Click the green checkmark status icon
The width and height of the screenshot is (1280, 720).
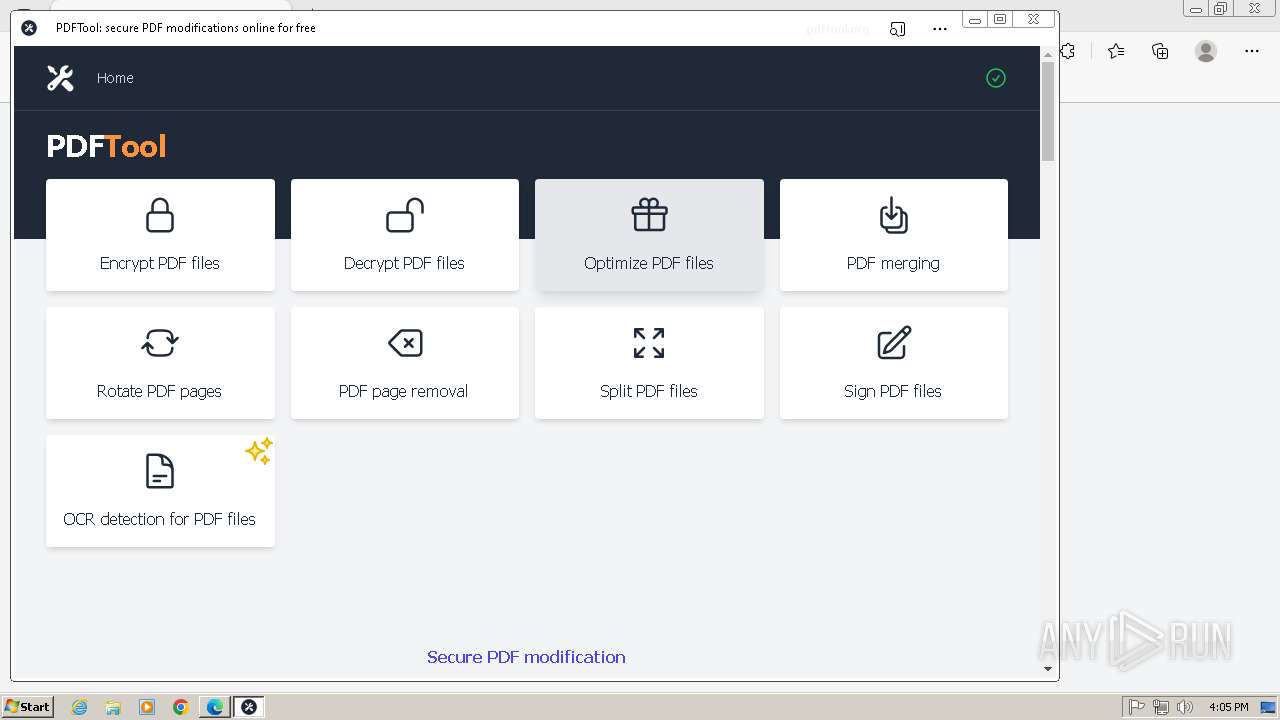996,78
